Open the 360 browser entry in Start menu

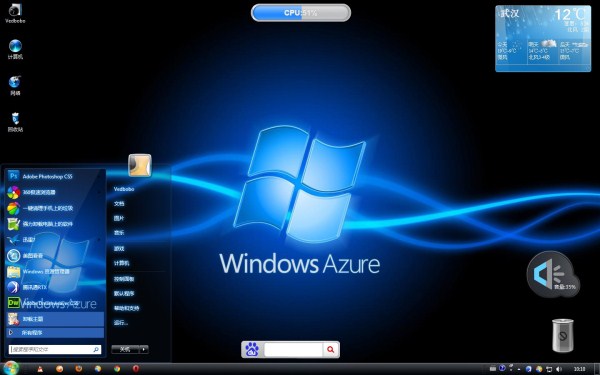pyautogui.click(x=55, y=192)
